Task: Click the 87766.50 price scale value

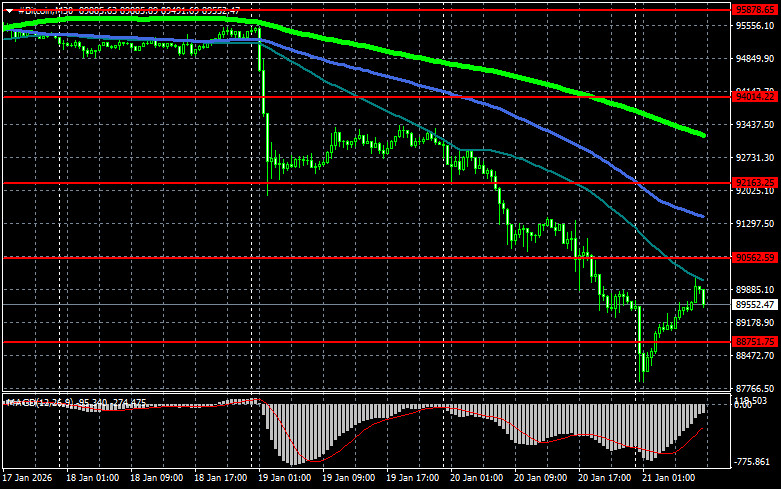Action: (755, 388)
